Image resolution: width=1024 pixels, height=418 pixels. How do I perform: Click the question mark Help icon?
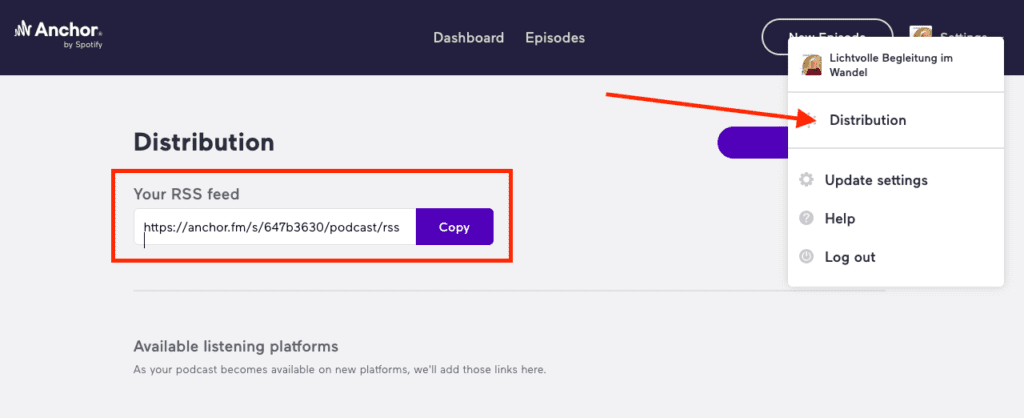pyautogui.click(x=806, y=219)
